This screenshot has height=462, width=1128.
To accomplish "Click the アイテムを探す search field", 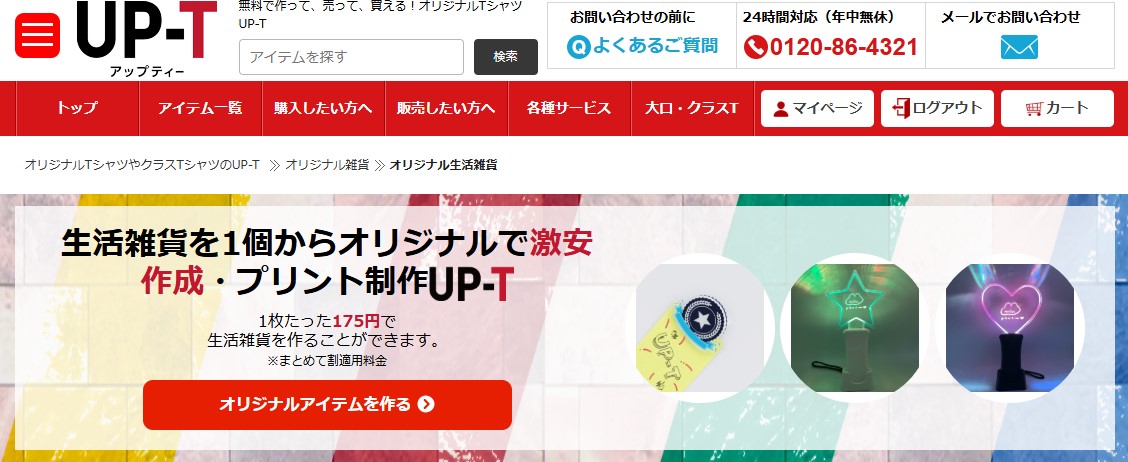I will point(351,57).
